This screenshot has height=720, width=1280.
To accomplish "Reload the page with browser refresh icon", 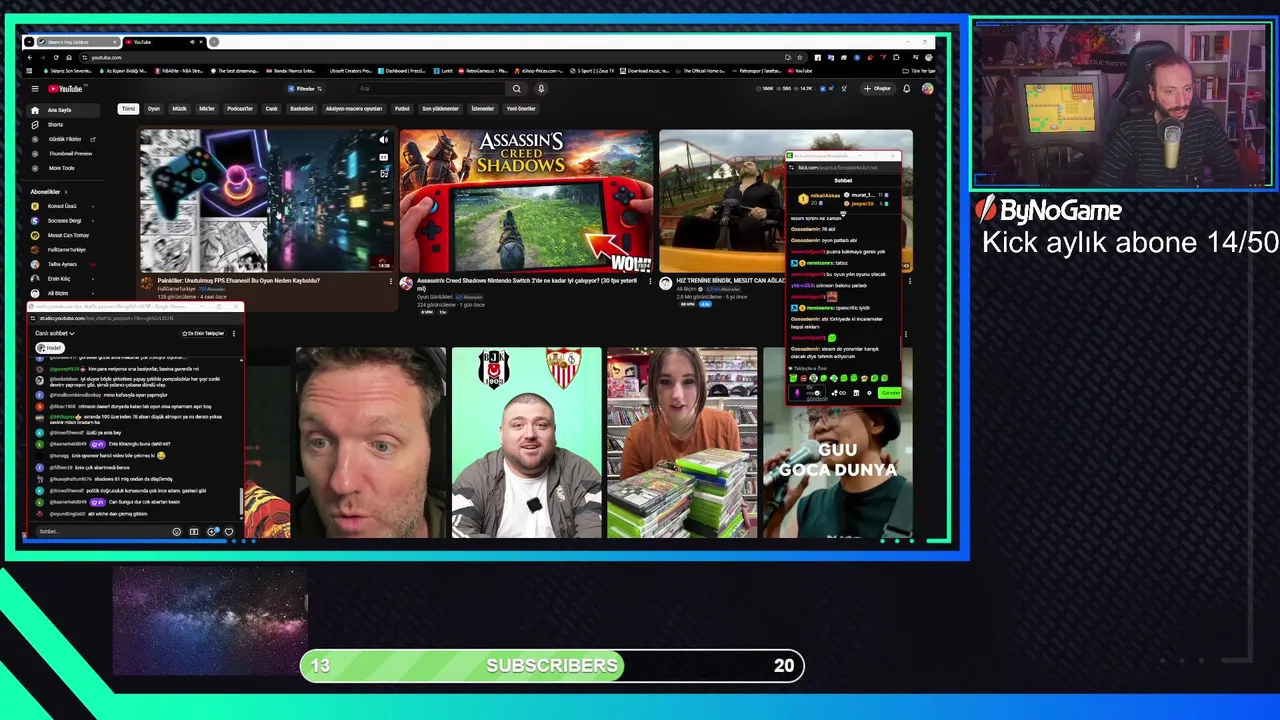I will coord(56,57).
